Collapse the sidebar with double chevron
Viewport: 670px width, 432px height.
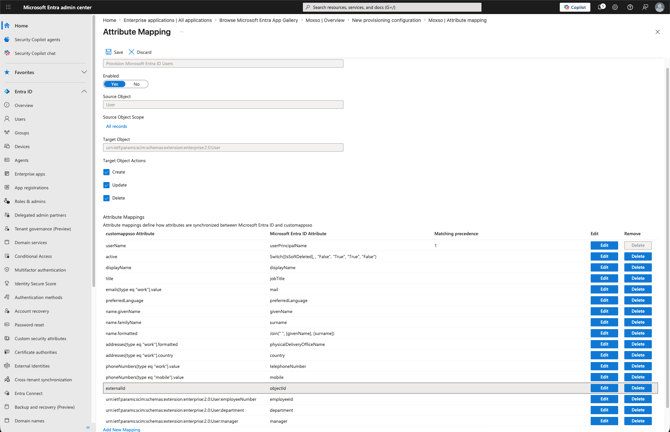[x=88, y=427]
